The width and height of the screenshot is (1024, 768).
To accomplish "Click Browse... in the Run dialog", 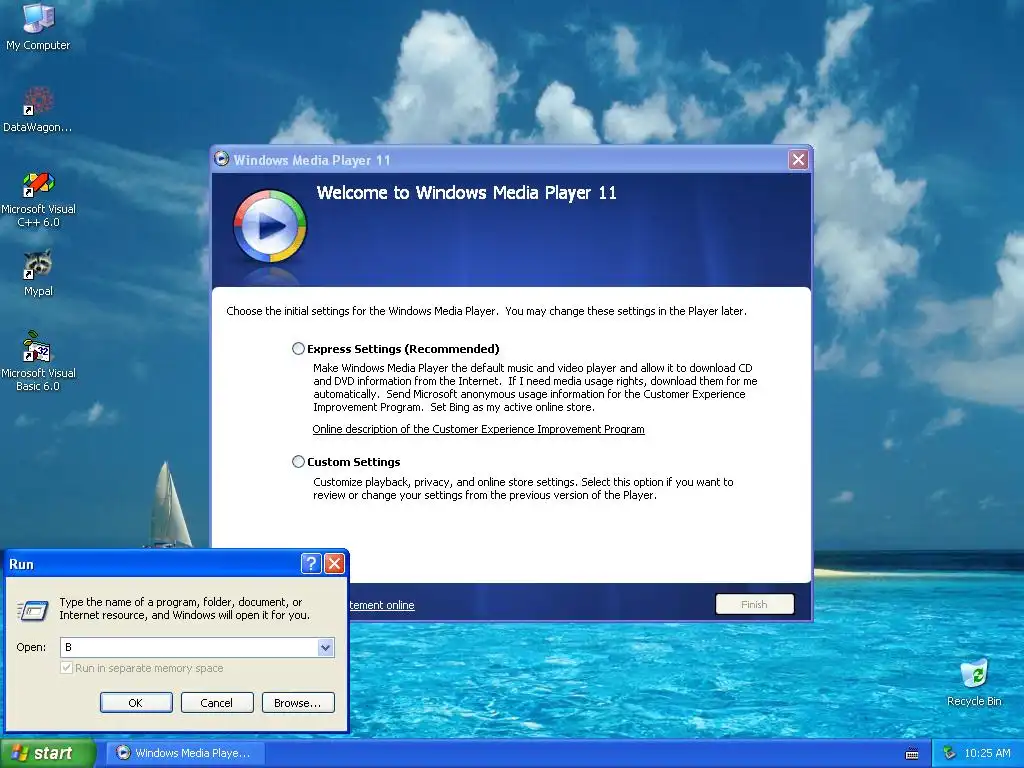I will coord(298,703).
